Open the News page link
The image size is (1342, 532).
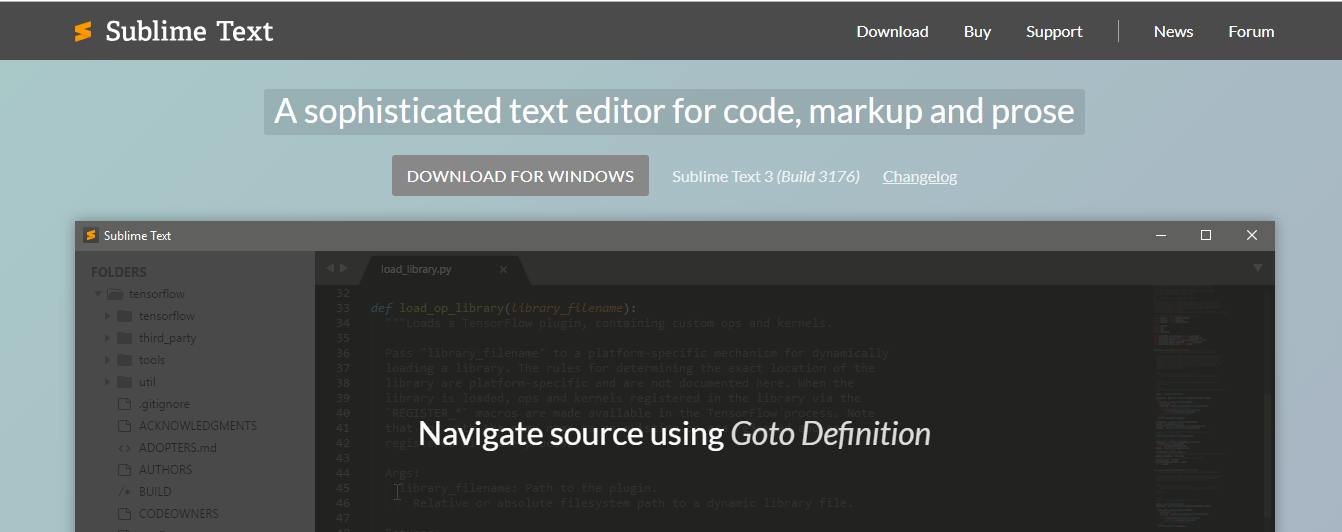tap(1173, 31)
